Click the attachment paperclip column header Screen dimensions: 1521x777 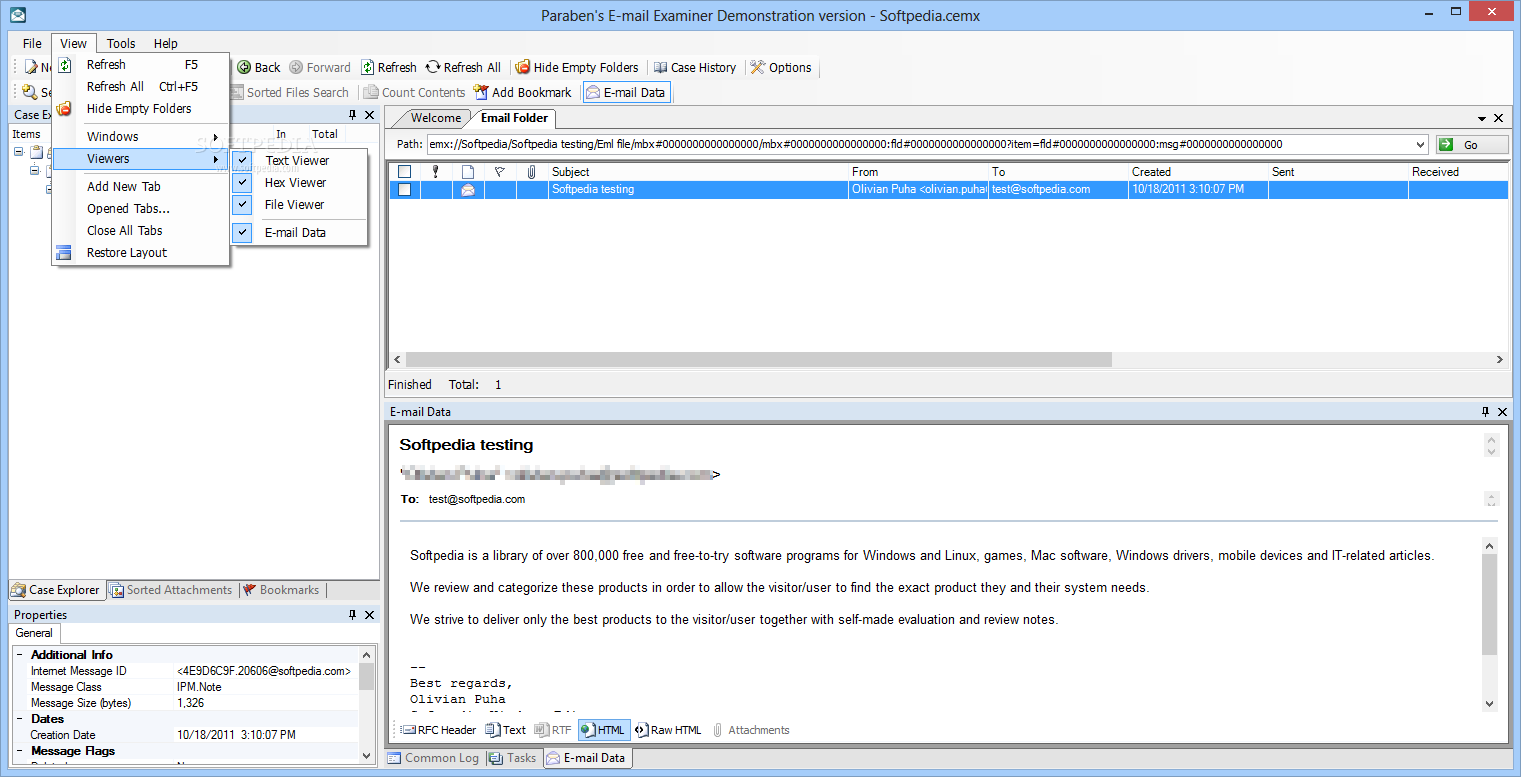tap(532, 172)
